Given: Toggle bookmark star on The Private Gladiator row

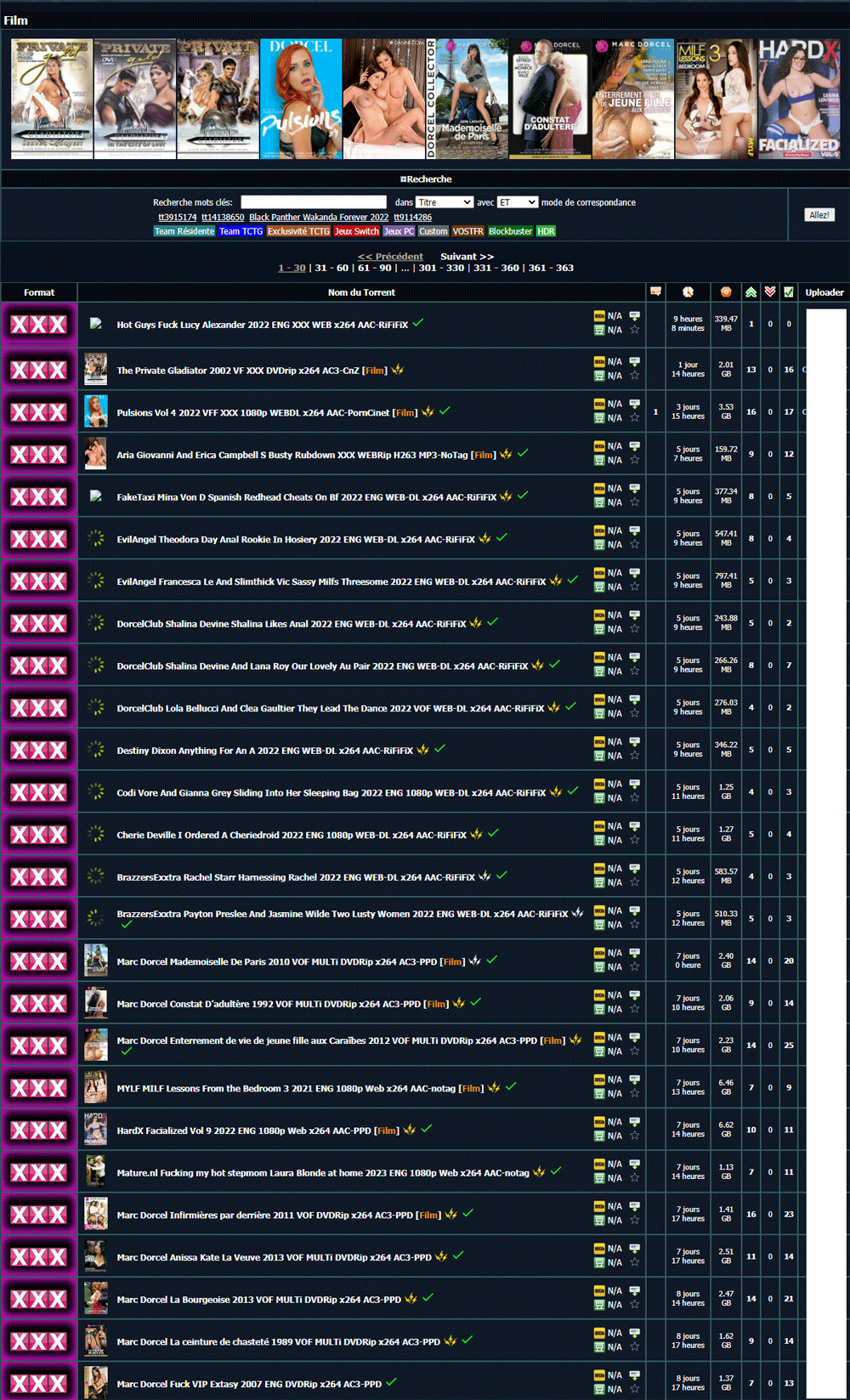Looking at the screenshot, I should point(634,375).
